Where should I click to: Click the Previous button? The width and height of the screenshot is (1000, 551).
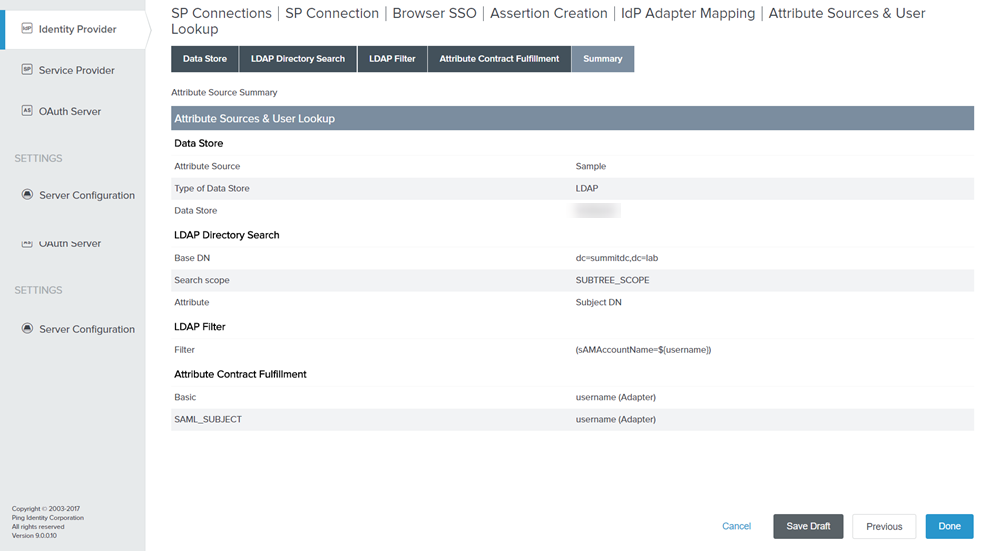click(884, 526)
